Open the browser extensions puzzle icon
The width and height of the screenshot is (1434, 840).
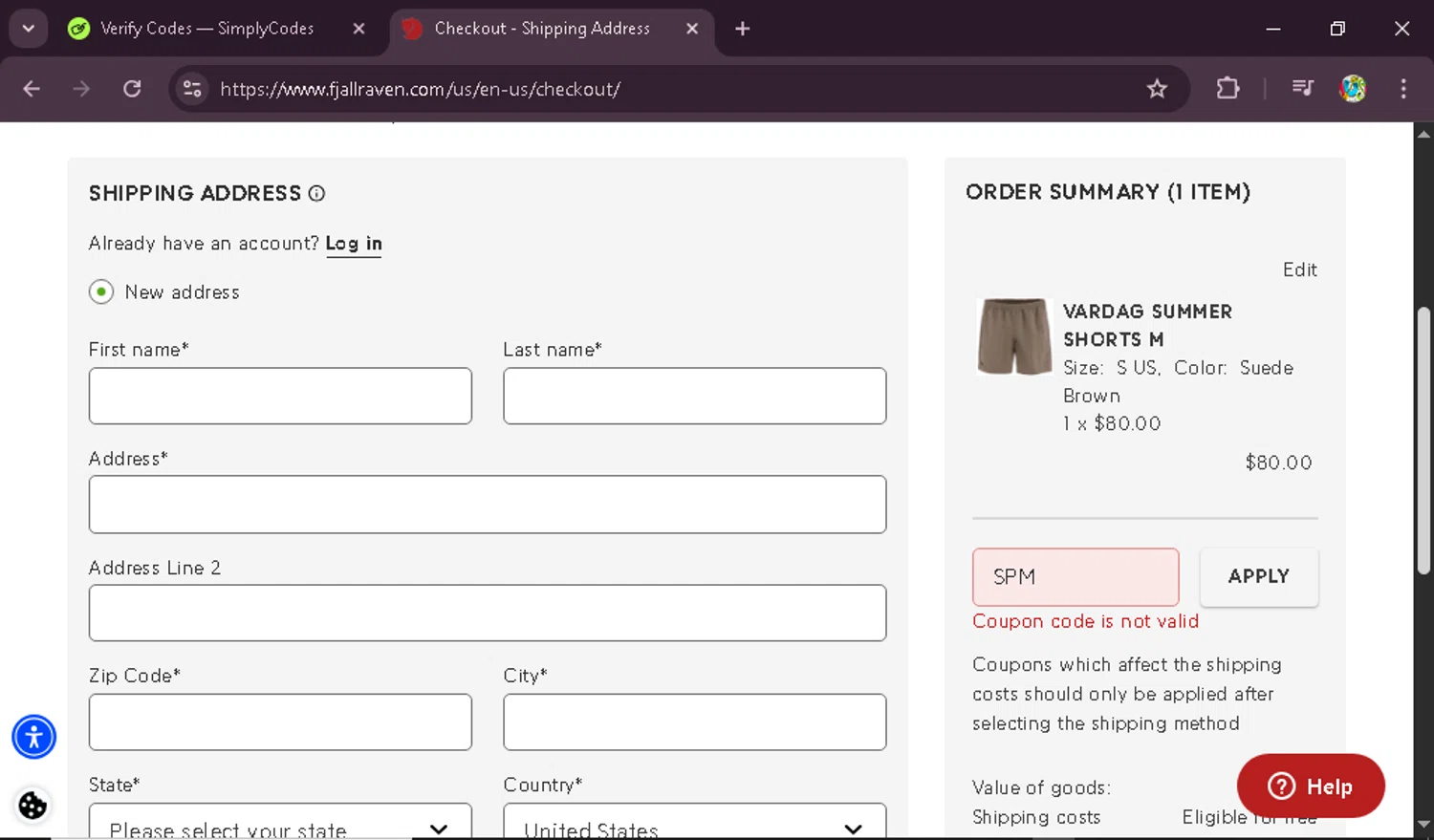[x=1228, y=89]
